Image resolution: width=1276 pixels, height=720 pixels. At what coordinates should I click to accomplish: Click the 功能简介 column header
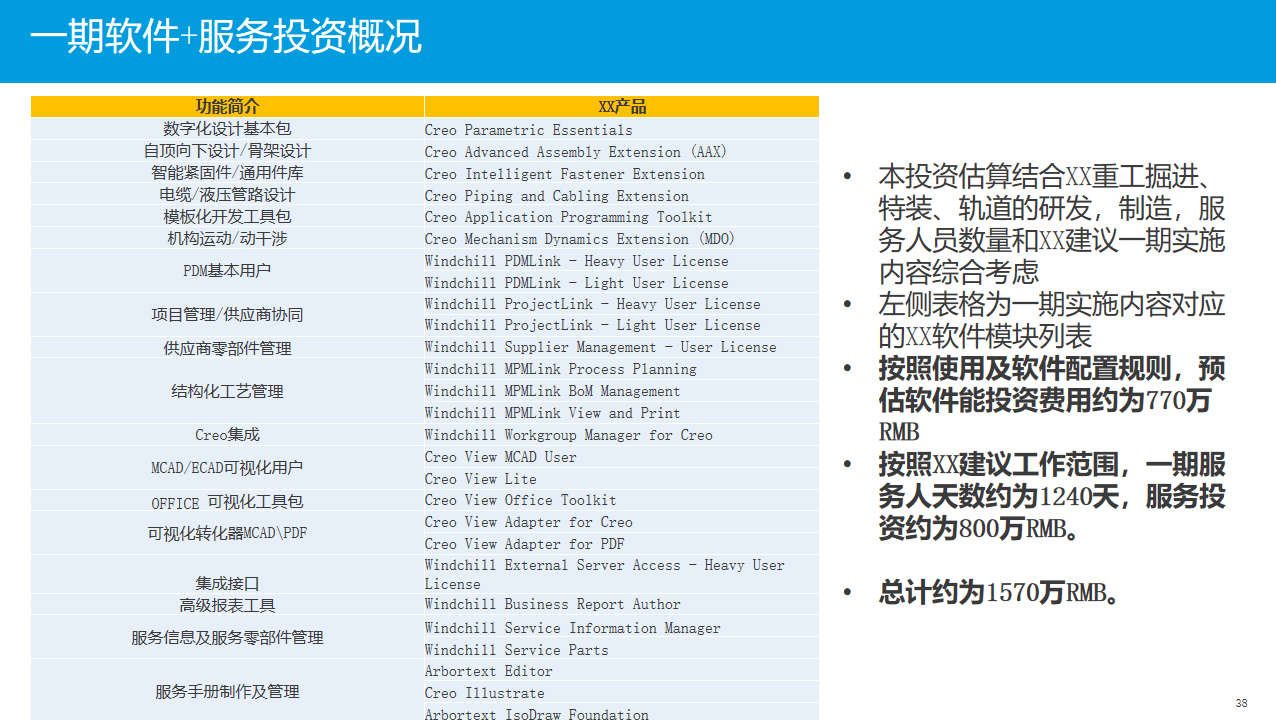227,107
